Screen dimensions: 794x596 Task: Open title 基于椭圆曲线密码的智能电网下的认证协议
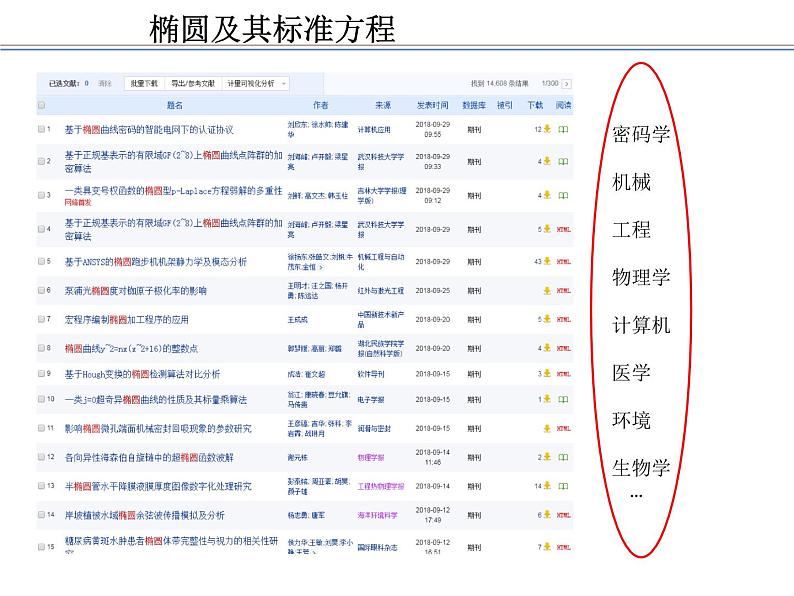point(149,130)
